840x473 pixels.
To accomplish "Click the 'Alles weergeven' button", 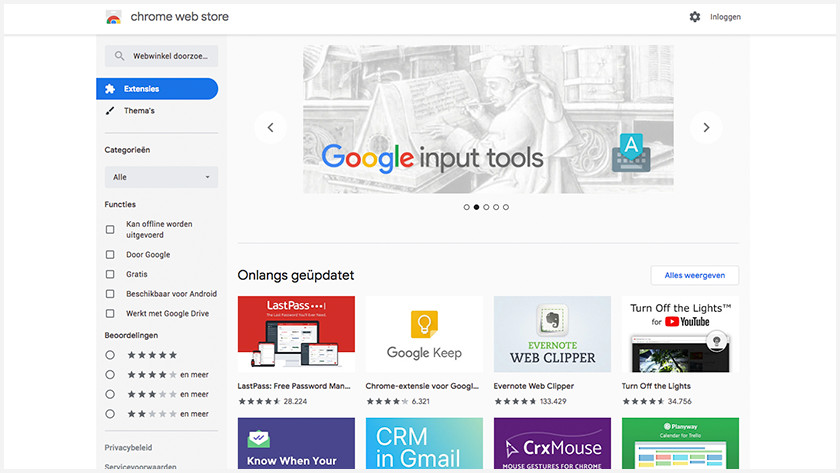I will point(694,275).
